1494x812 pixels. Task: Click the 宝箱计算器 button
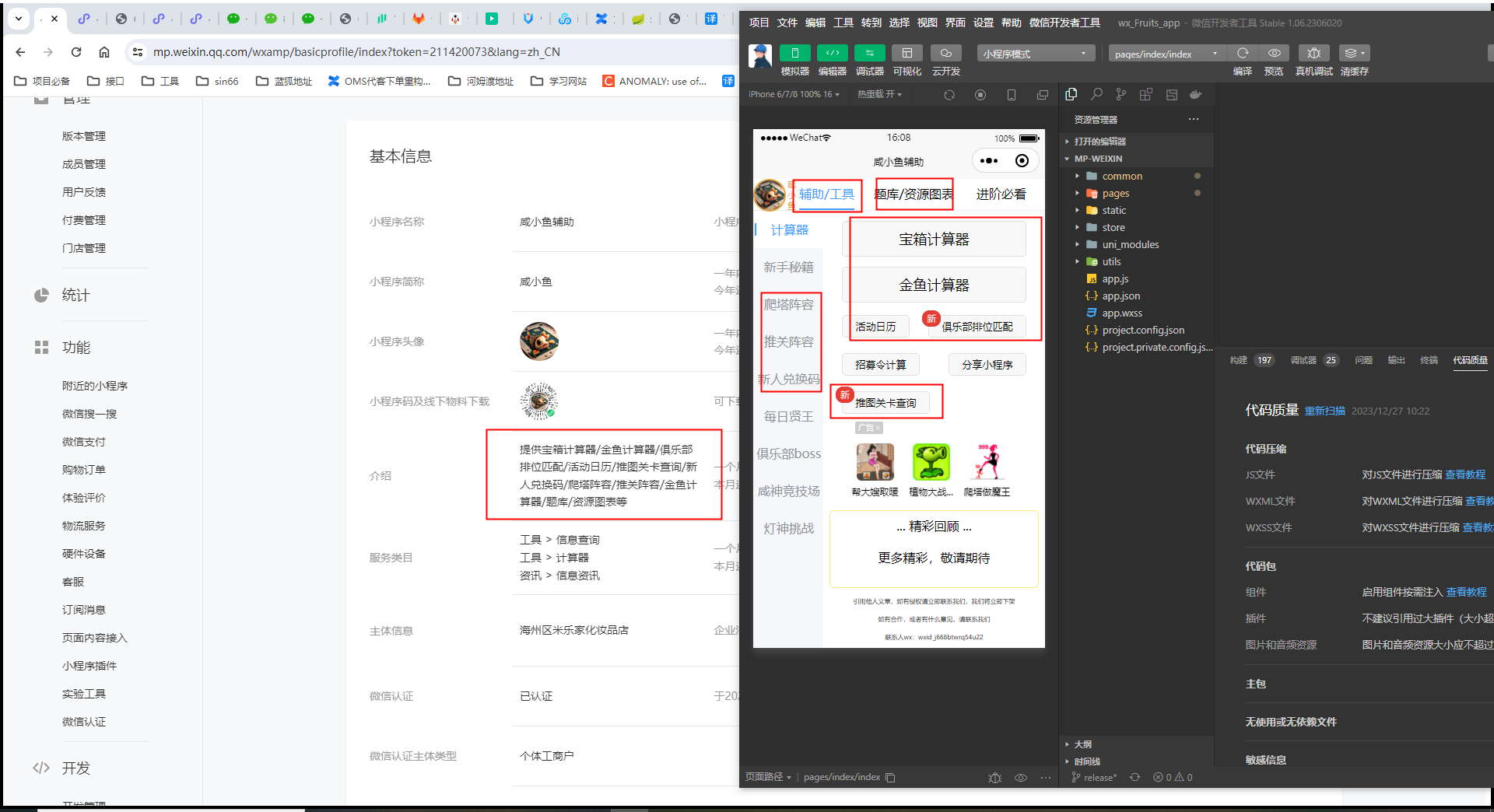coord(934,240)
